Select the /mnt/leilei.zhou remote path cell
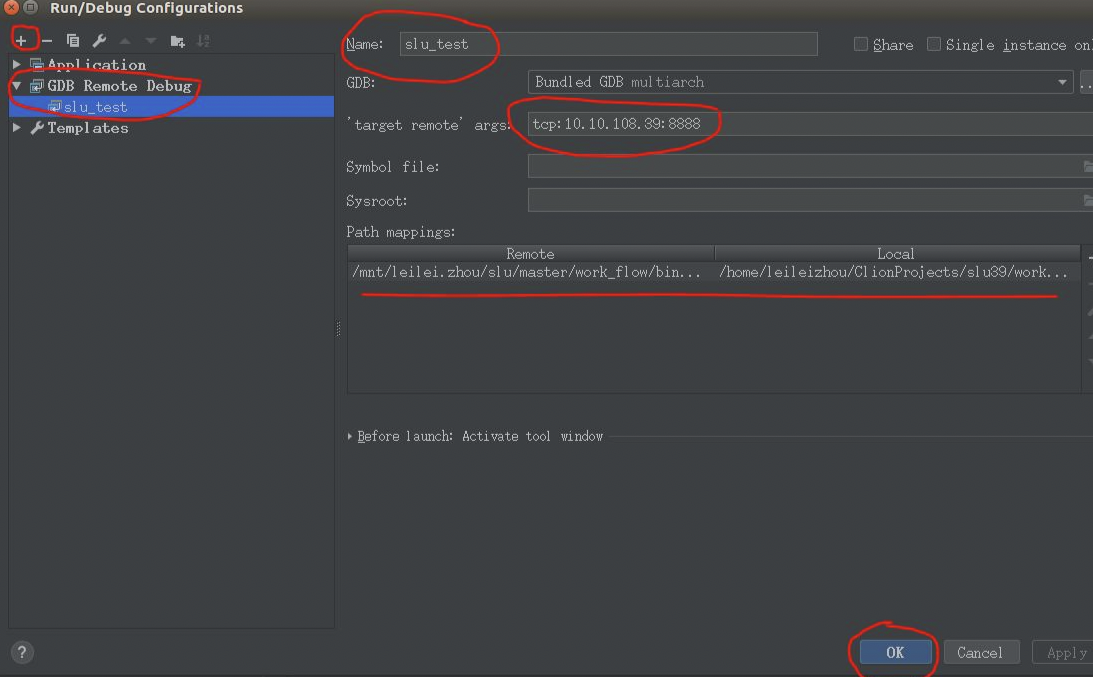The image size is (1093, 677). click(530, 272)
